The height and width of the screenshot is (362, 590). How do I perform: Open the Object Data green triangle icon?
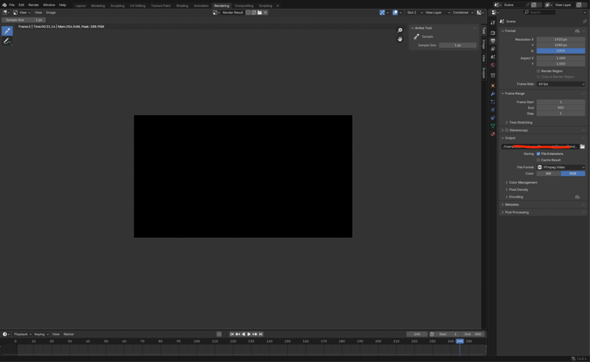(493, 126)
